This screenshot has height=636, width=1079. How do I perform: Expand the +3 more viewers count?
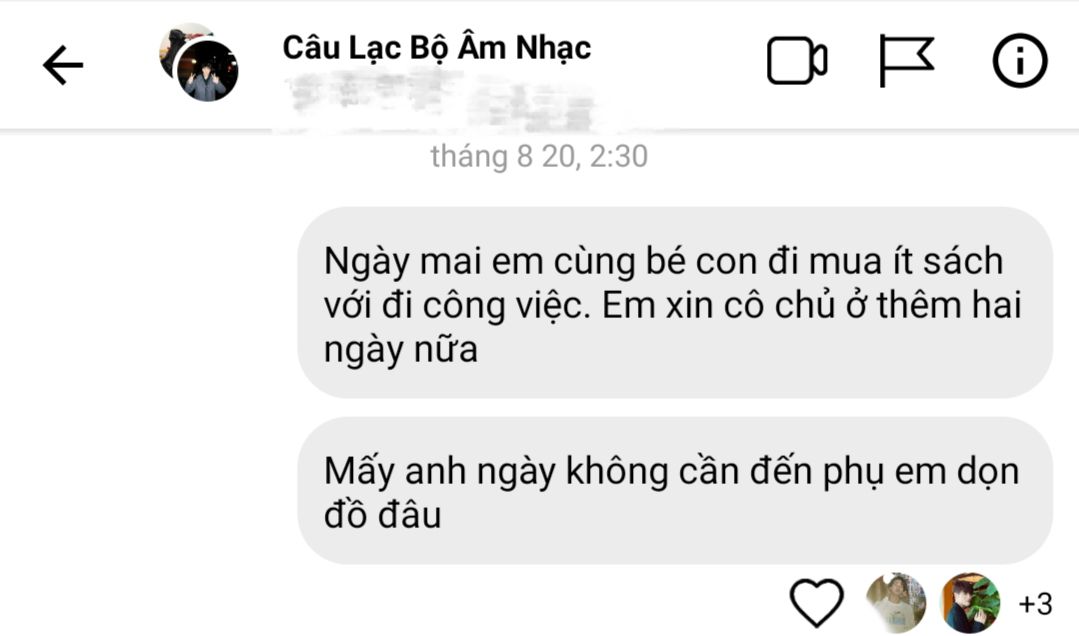tap(1036, 604)
